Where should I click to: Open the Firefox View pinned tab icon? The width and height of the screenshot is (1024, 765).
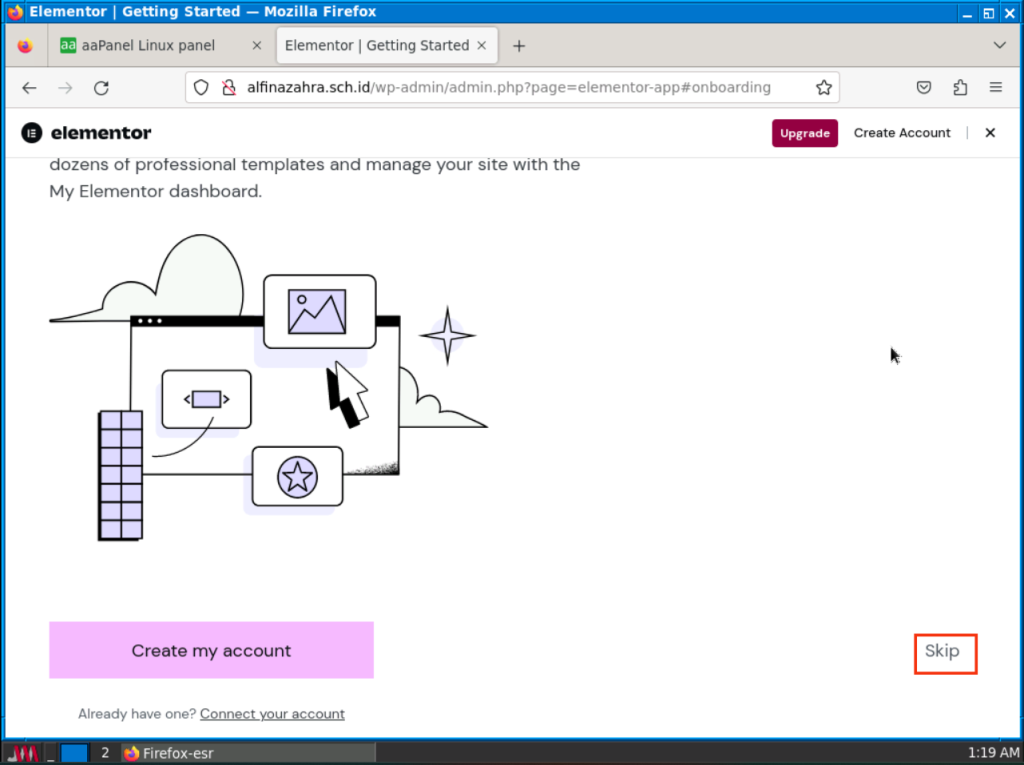[x=25, y=46]
